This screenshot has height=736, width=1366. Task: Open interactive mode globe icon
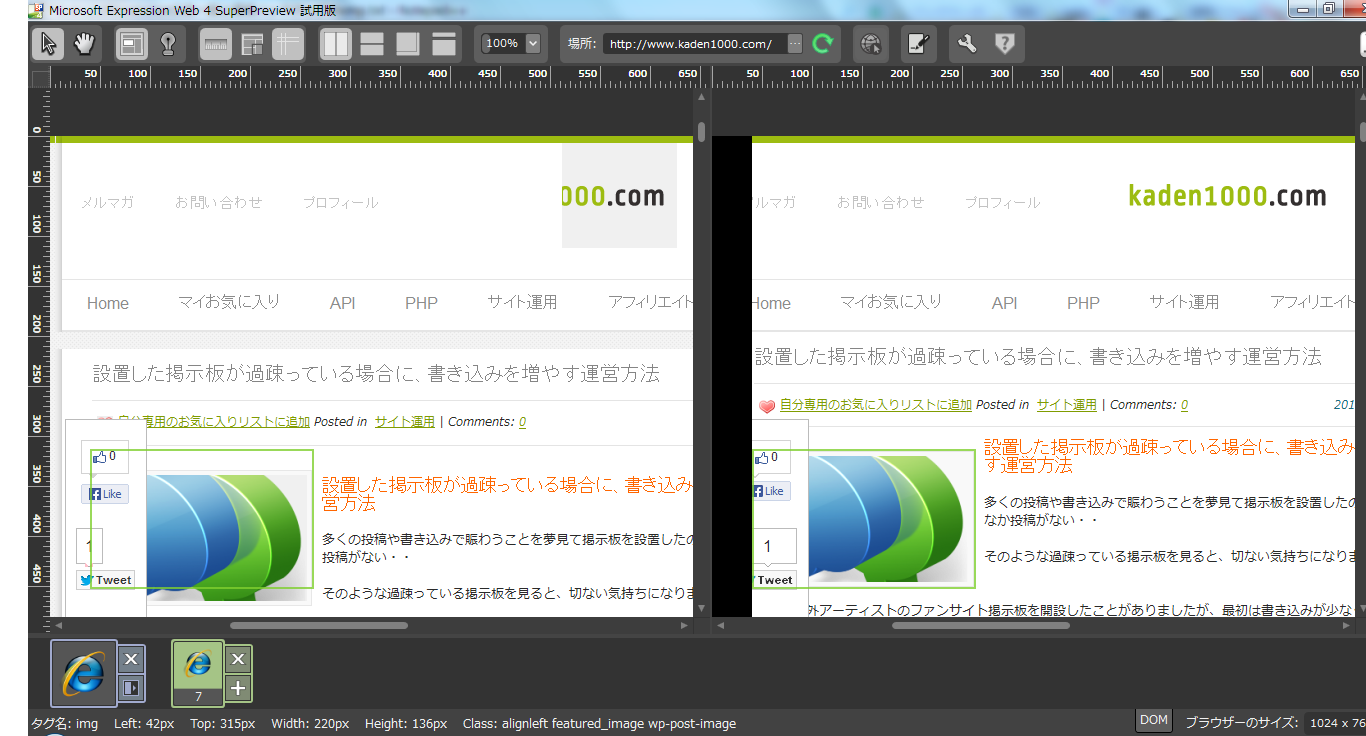tap(871, 44)
